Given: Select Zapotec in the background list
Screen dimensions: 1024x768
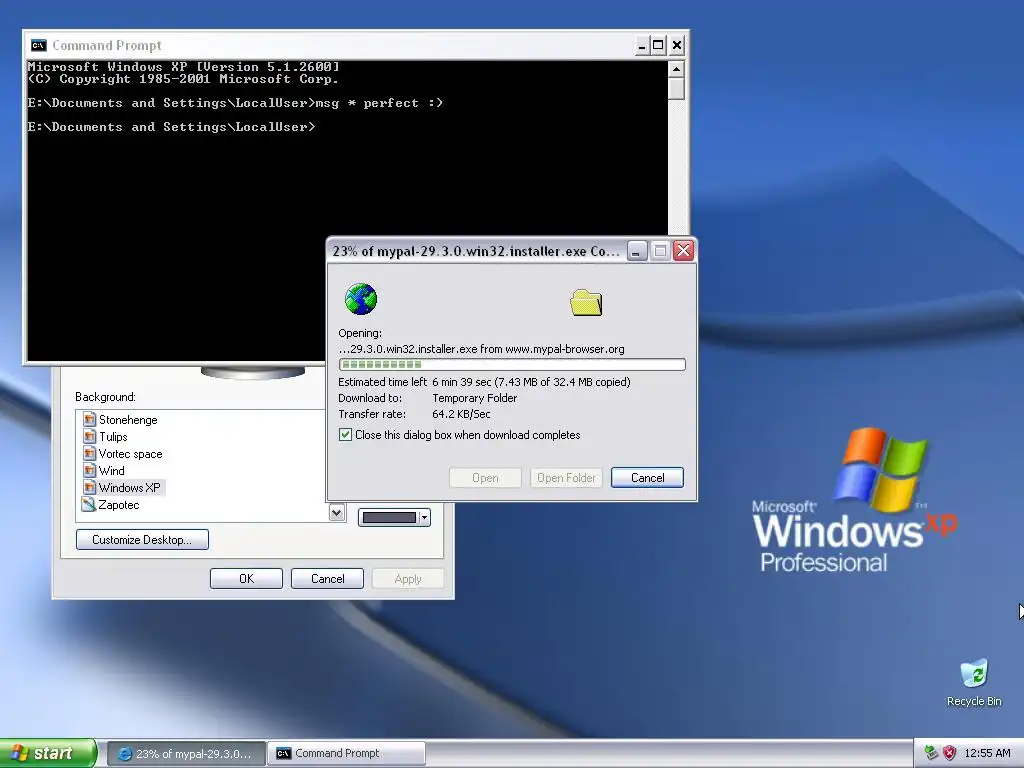Looking at the screenshot, I should 119,504.
